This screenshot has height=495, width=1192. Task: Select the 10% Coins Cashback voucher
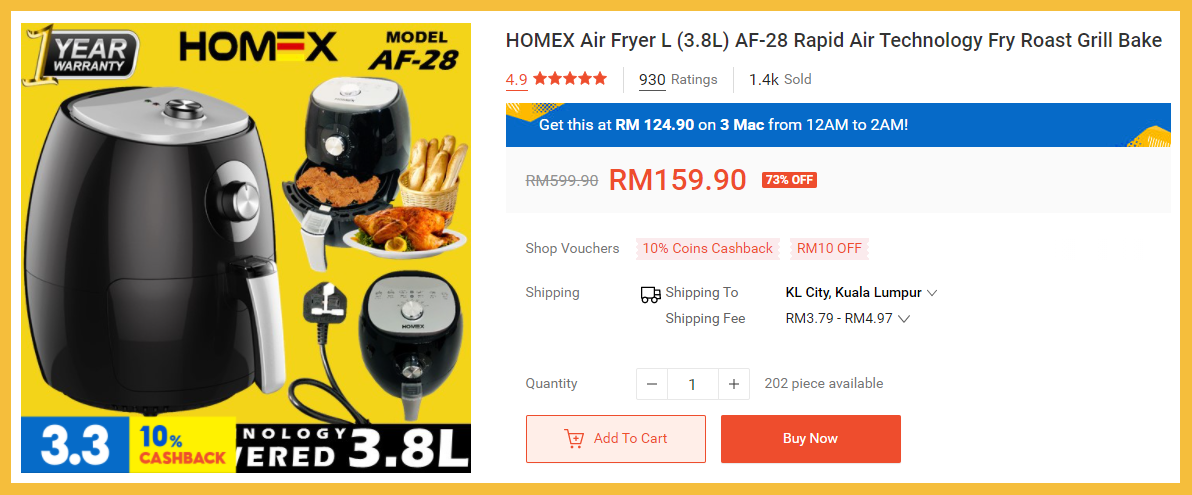[x=708, y=249]
